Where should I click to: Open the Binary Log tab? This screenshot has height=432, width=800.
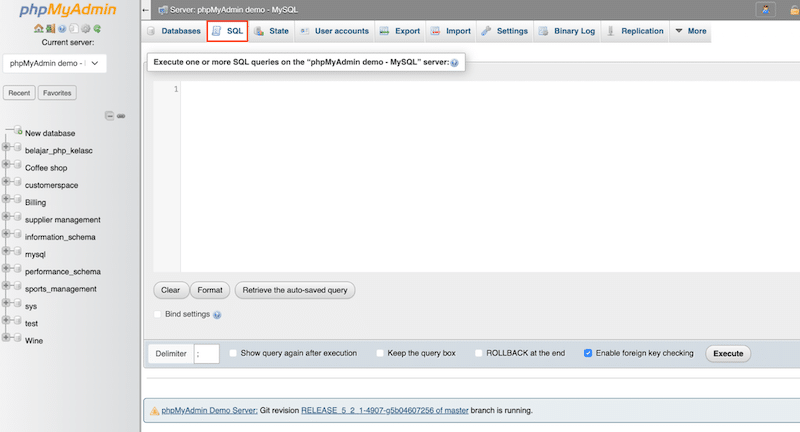click(x=567, y=31)
